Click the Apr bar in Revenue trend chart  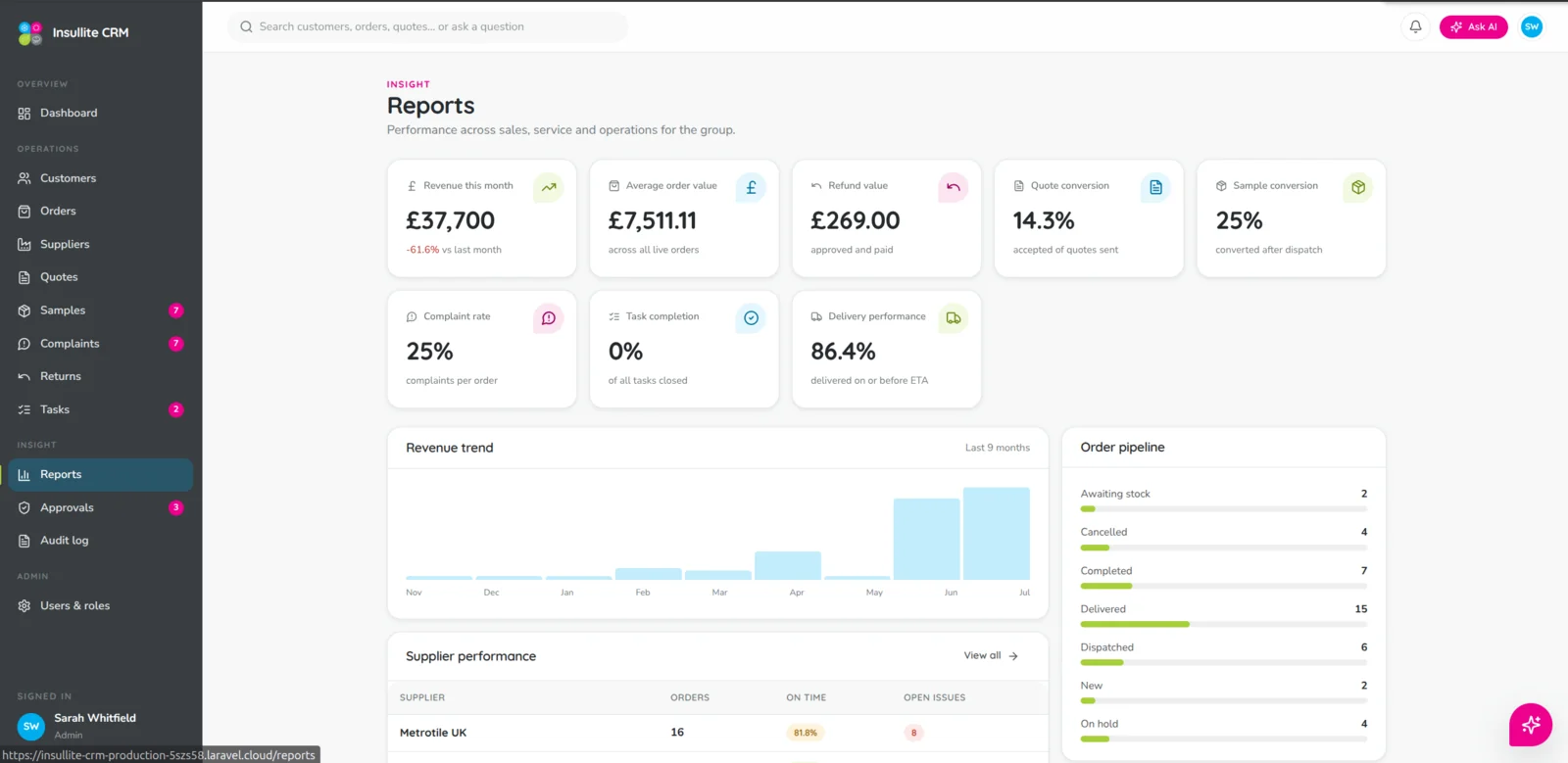click(x=788, y=565)
